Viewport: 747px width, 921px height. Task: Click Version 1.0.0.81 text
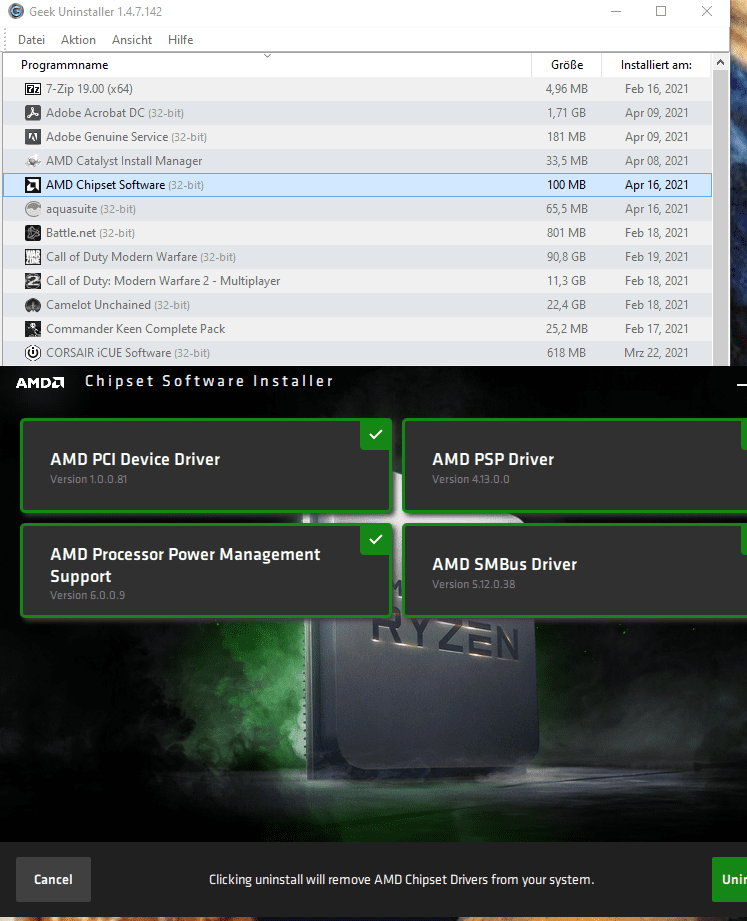point(89,479)
